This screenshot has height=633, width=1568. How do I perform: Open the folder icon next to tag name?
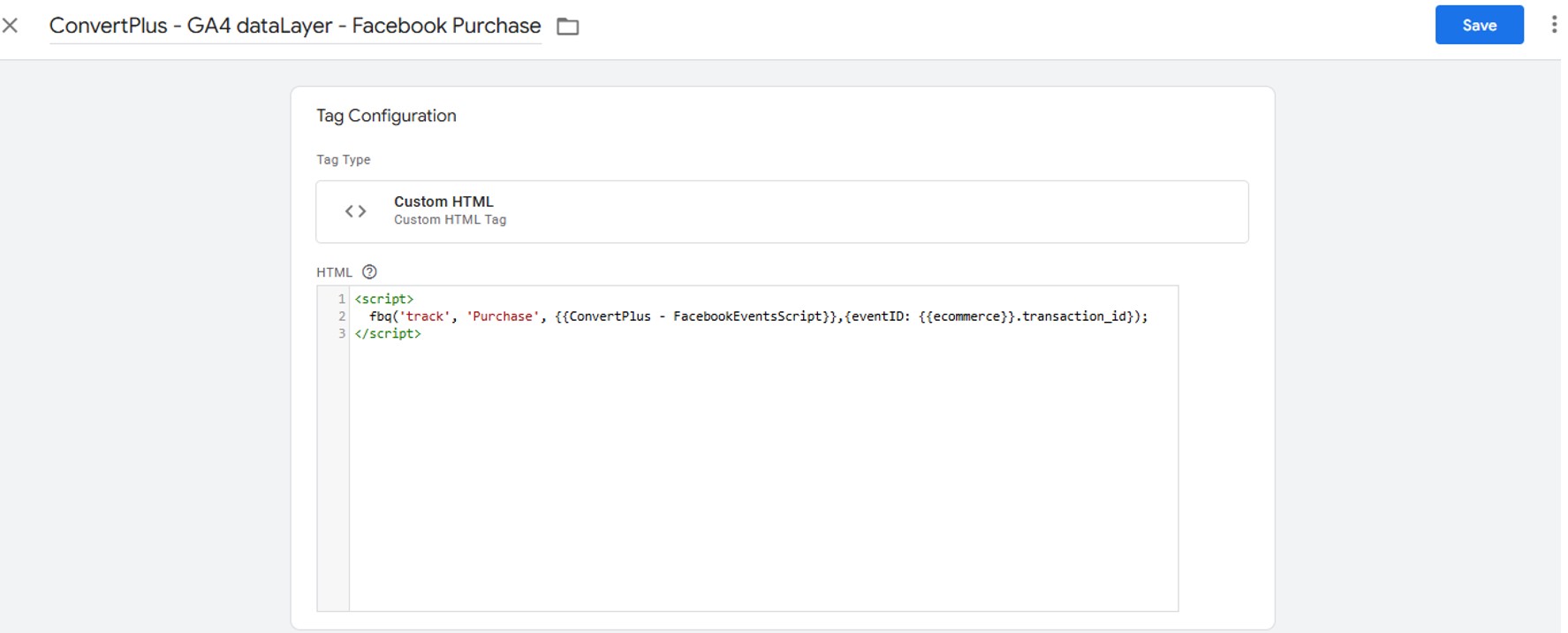(568, 27)
